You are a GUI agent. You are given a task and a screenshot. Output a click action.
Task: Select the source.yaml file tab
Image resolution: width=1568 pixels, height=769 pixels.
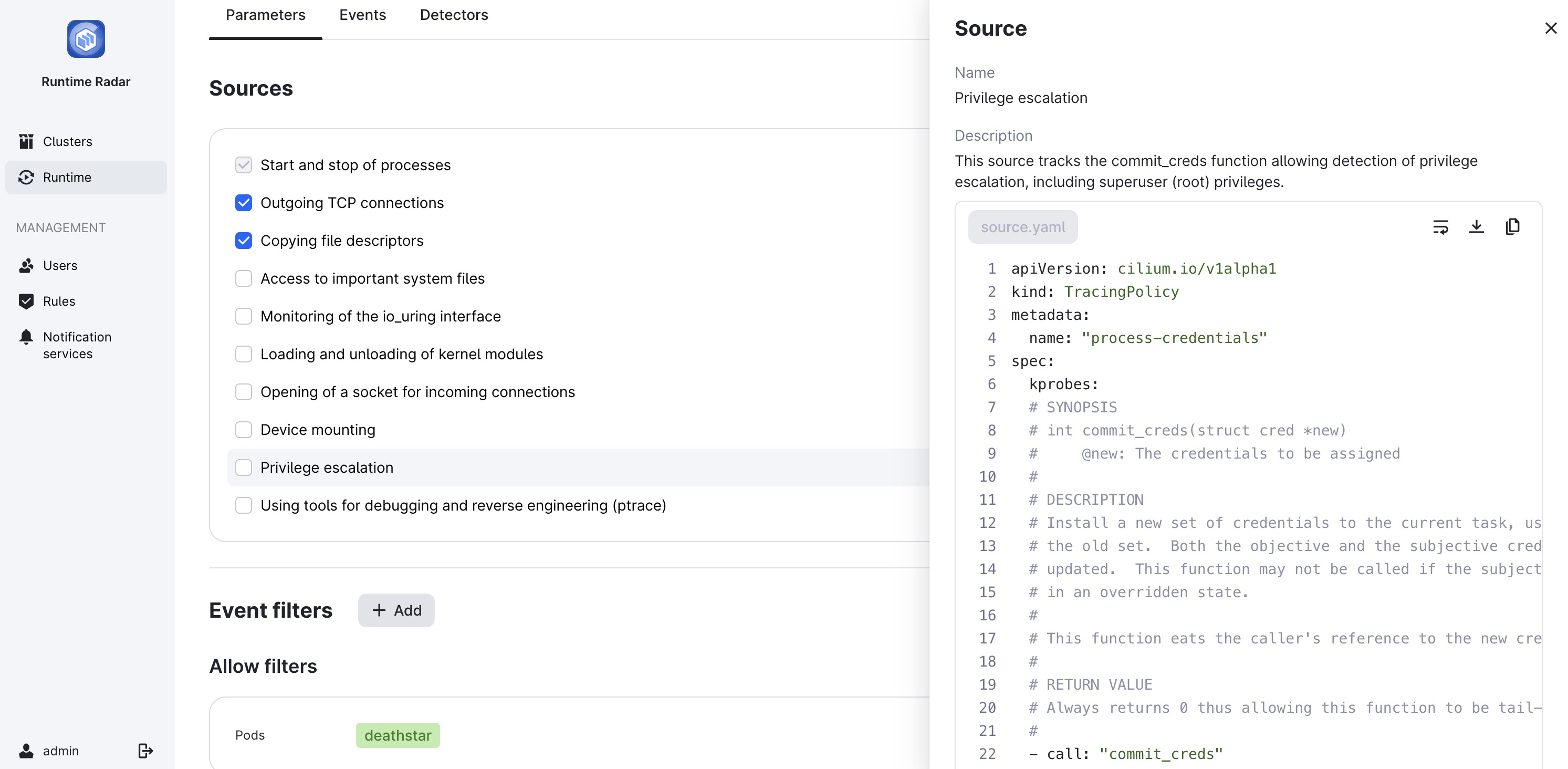pos(1022,227)
